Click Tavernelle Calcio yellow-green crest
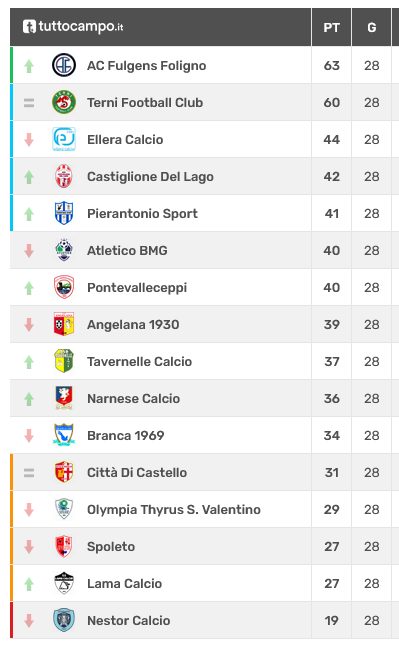399x647 pixels. (x=64, y=361)
